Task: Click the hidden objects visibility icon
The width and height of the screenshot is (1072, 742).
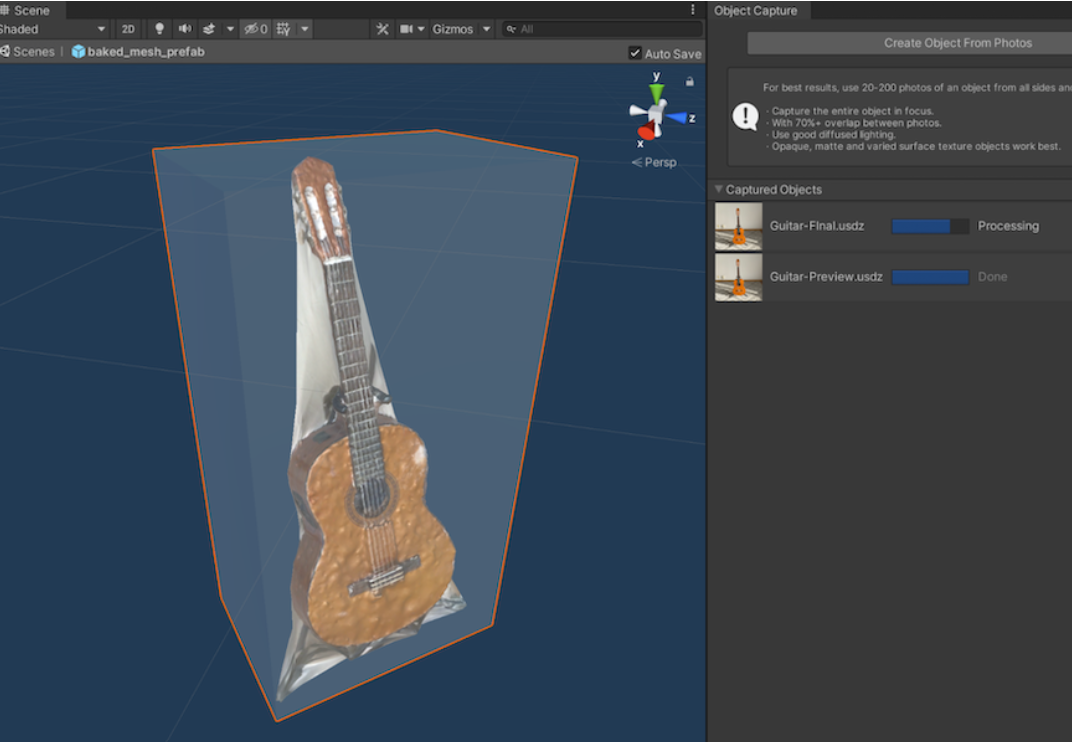Action: click(255, 29)
